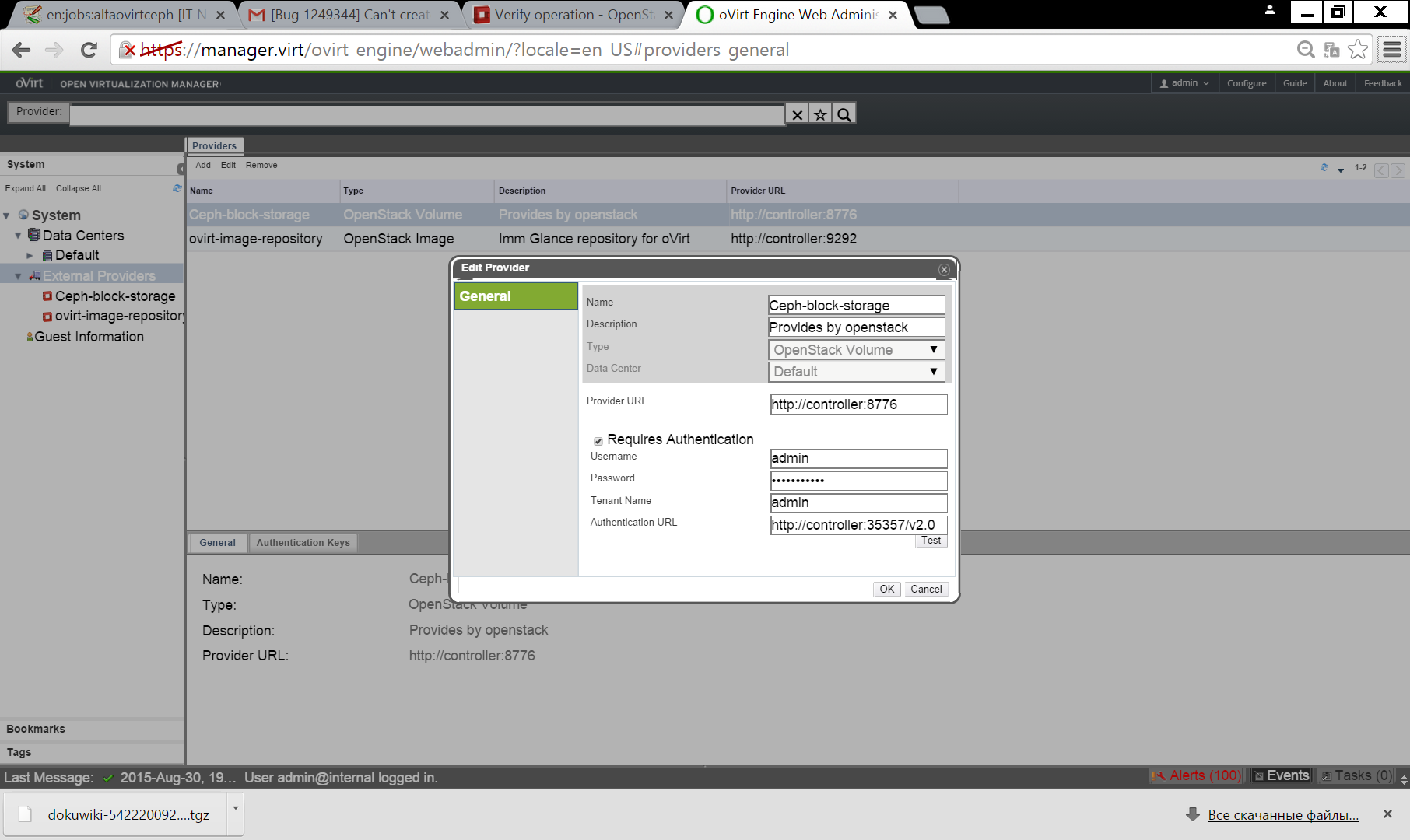Click Remove provider
This screenshot has width=1410, height=840.
[261, 165]
